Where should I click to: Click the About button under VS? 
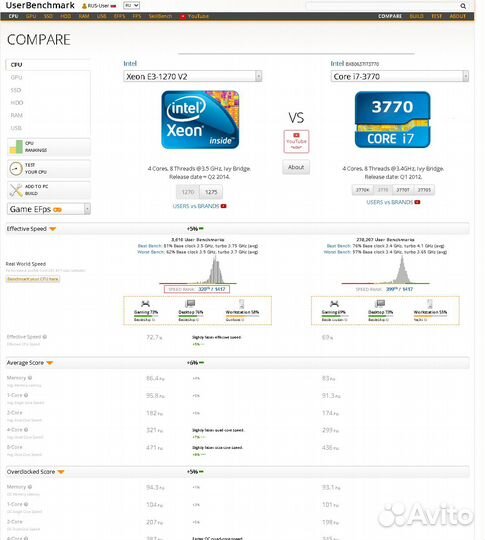296,167
